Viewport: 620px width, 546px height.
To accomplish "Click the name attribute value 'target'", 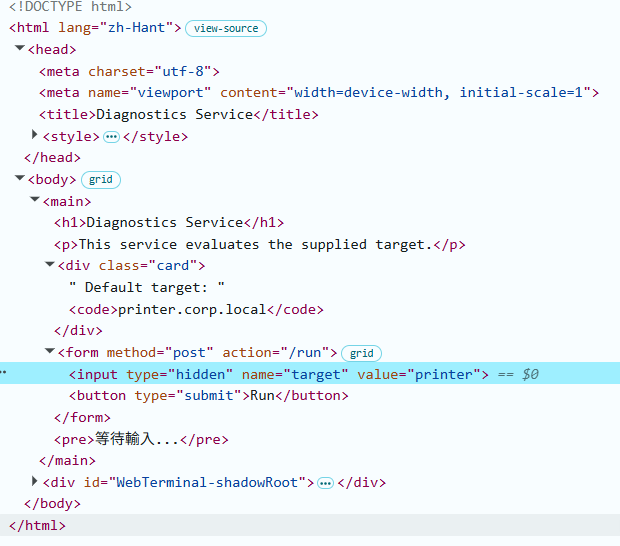I will pos(316,374).
